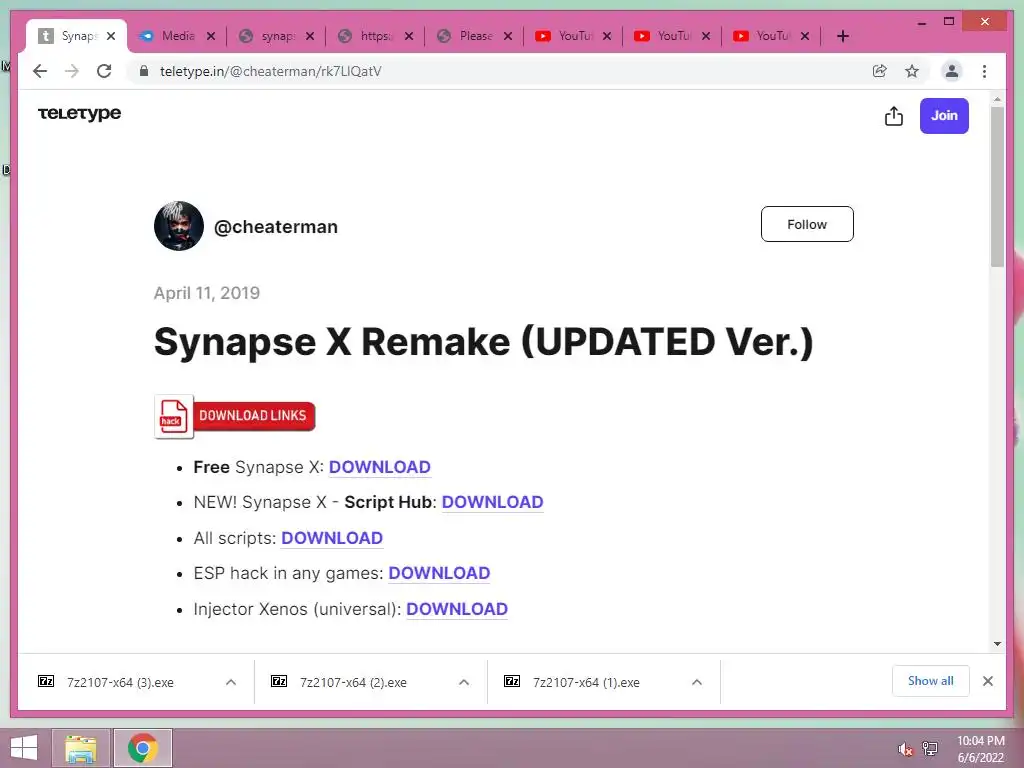Open downloaded file 7z2107-x64 (2).exe
1024x768 pixels.
tap(353, 682)
